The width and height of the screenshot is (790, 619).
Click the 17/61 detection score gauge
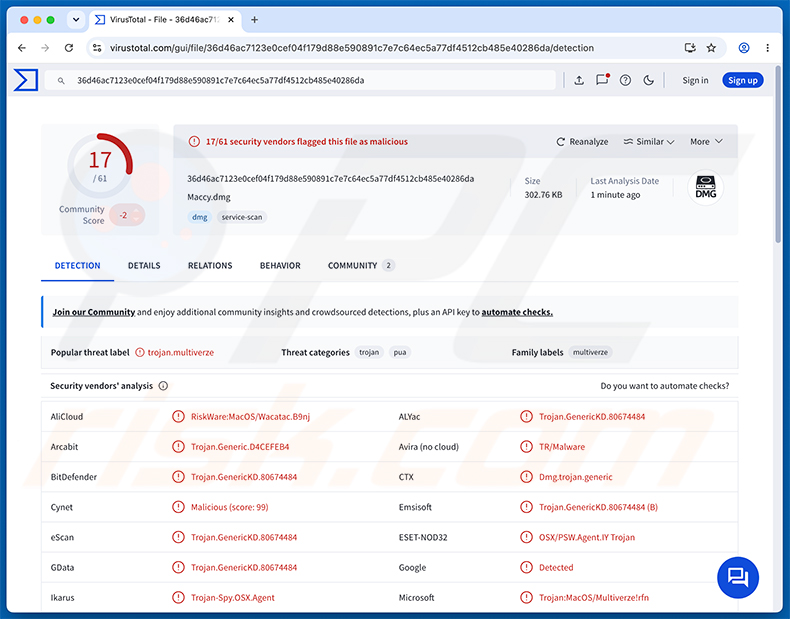click(x=100, y=165)
